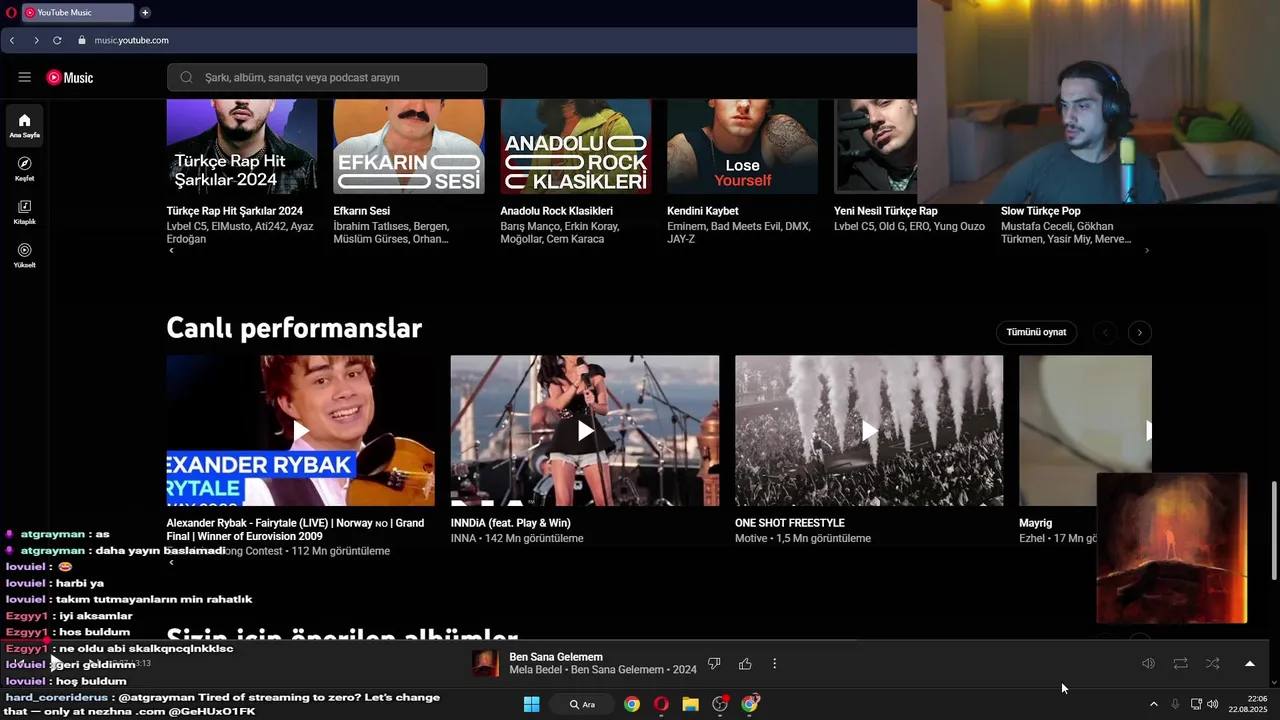The width and height of the screenshot is (1280, 720).
Task: Go to Ana Sayfa in sidebar
Action: tap(24, 125)
